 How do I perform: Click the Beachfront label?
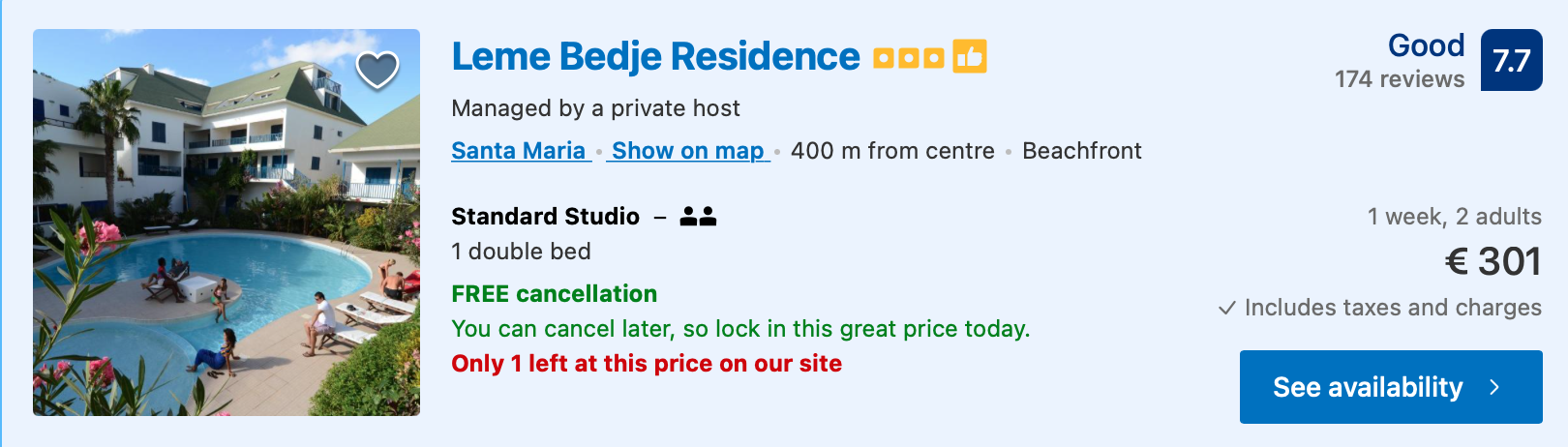coord(1081,151)
